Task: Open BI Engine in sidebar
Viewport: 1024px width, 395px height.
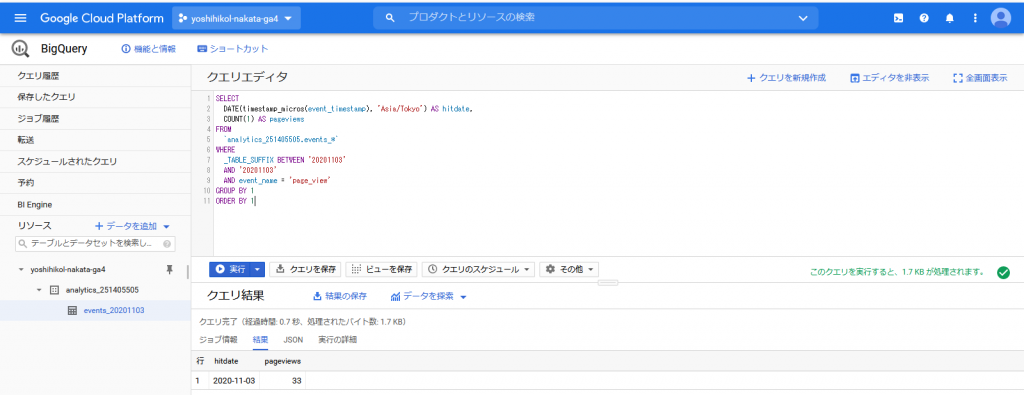Action: 95,204
